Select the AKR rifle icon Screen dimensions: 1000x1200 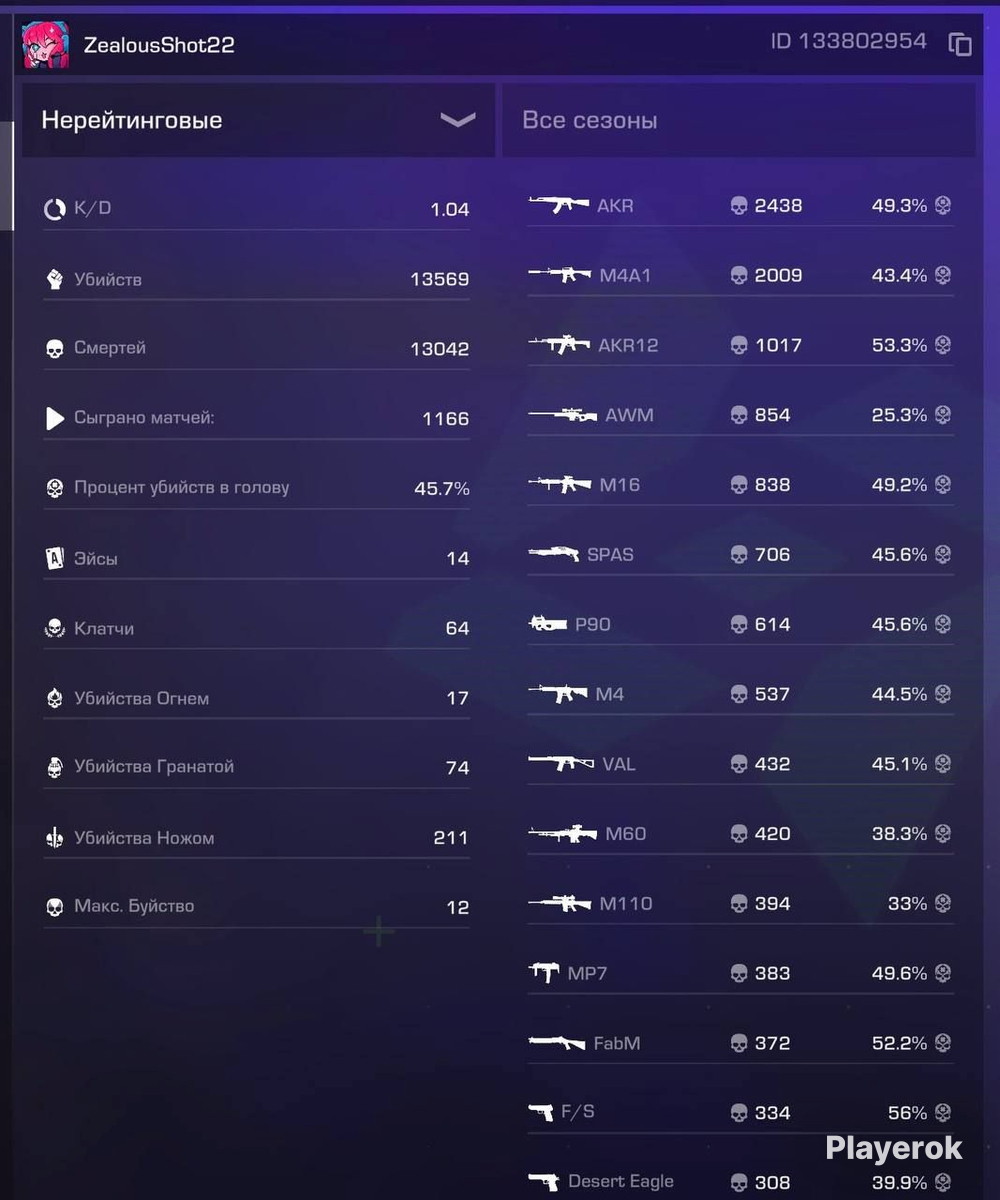[559, 205]
